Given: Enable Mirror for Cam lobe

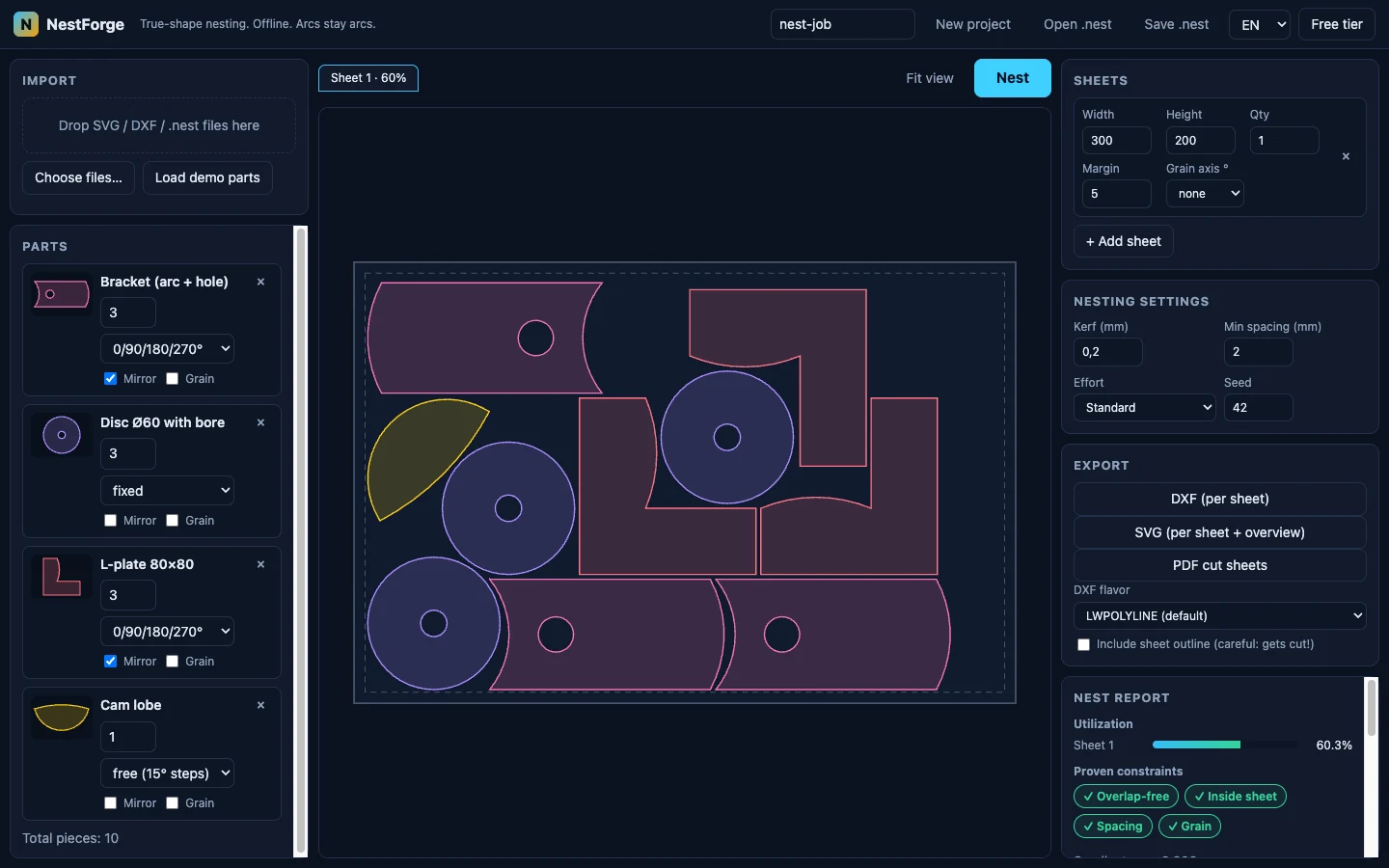Looking at the screenshot, I should (x=110, y=803).
